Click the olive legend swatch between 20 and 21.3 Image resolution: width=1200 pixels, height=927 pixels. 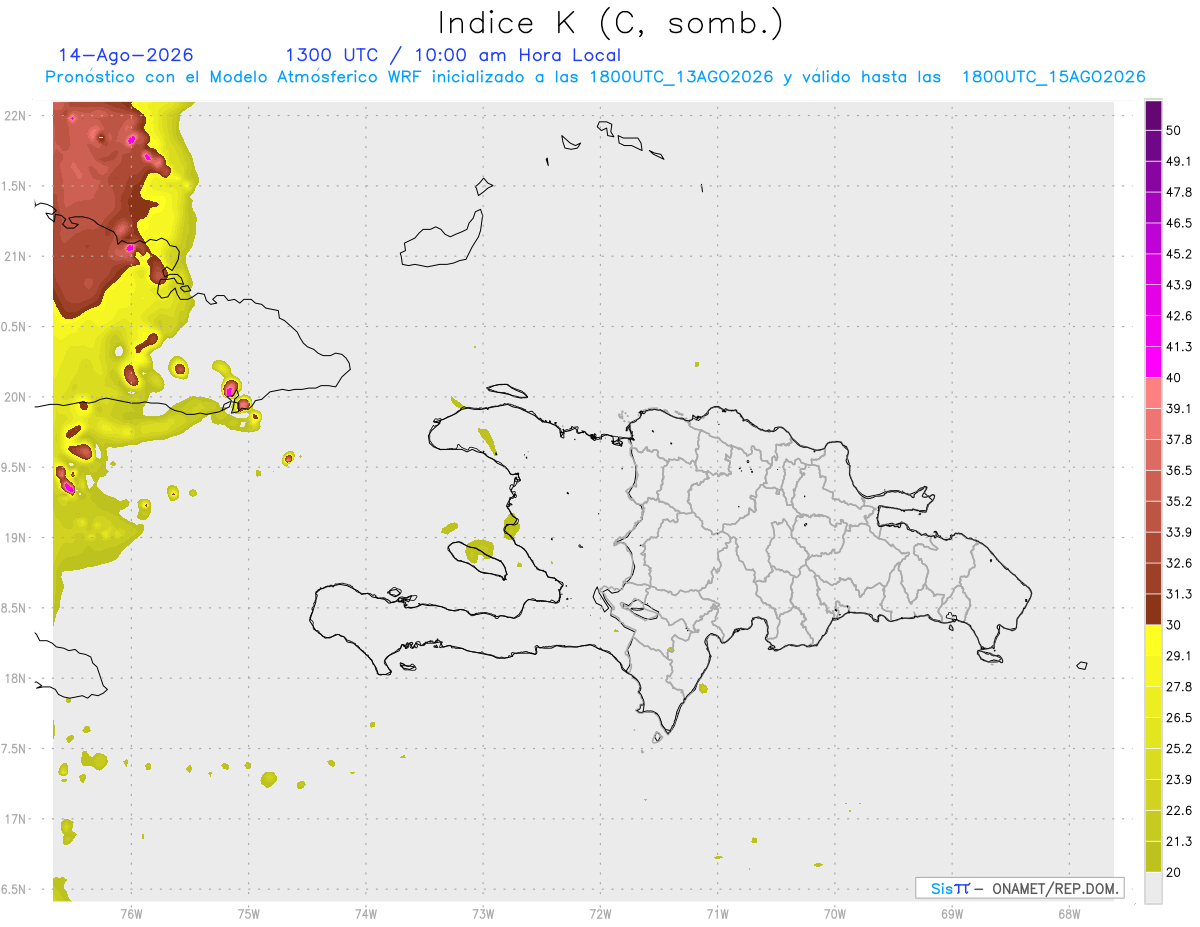1153,856
